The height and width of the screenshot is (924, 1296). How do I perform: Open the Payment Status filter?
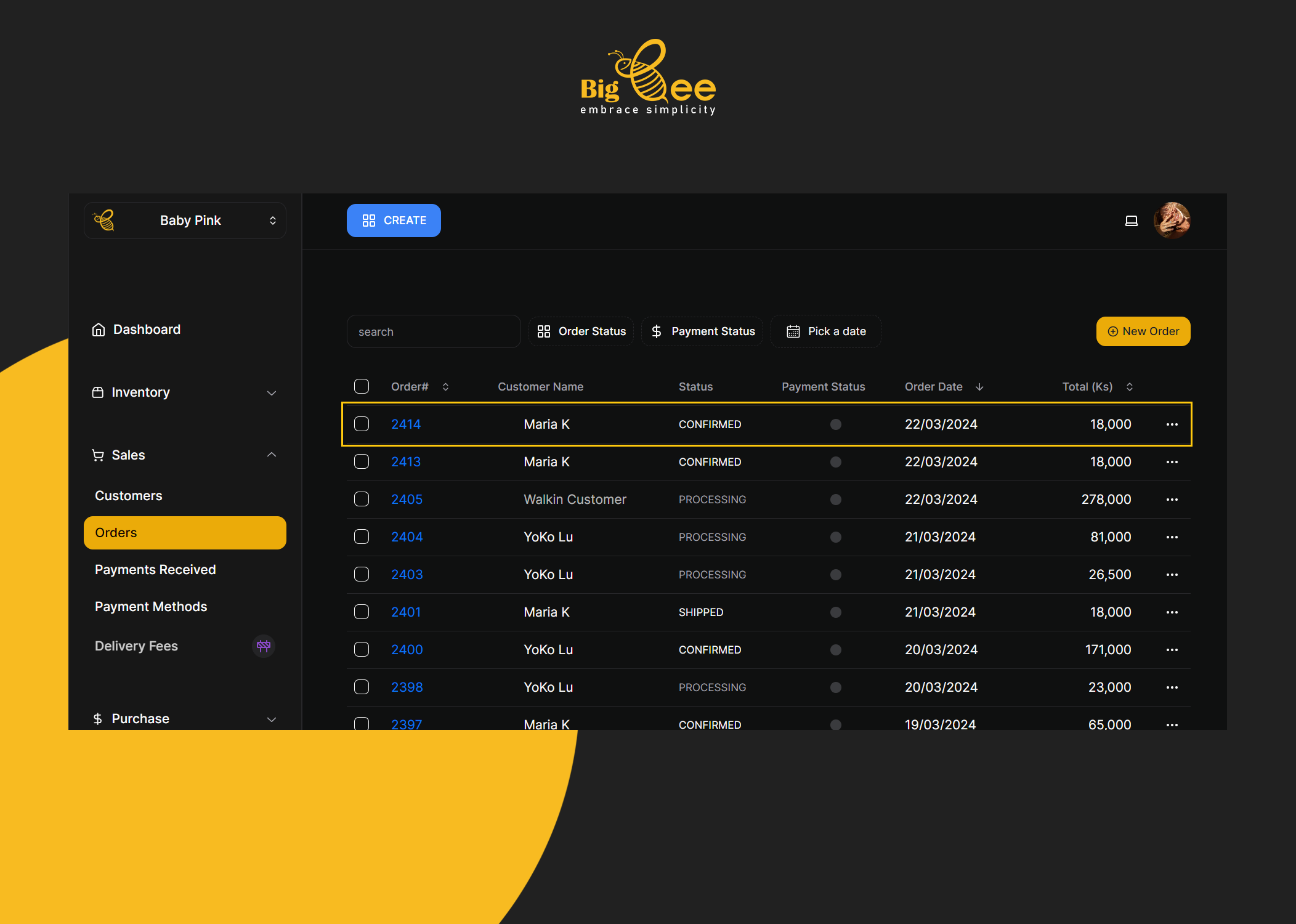tap(702, 331)
